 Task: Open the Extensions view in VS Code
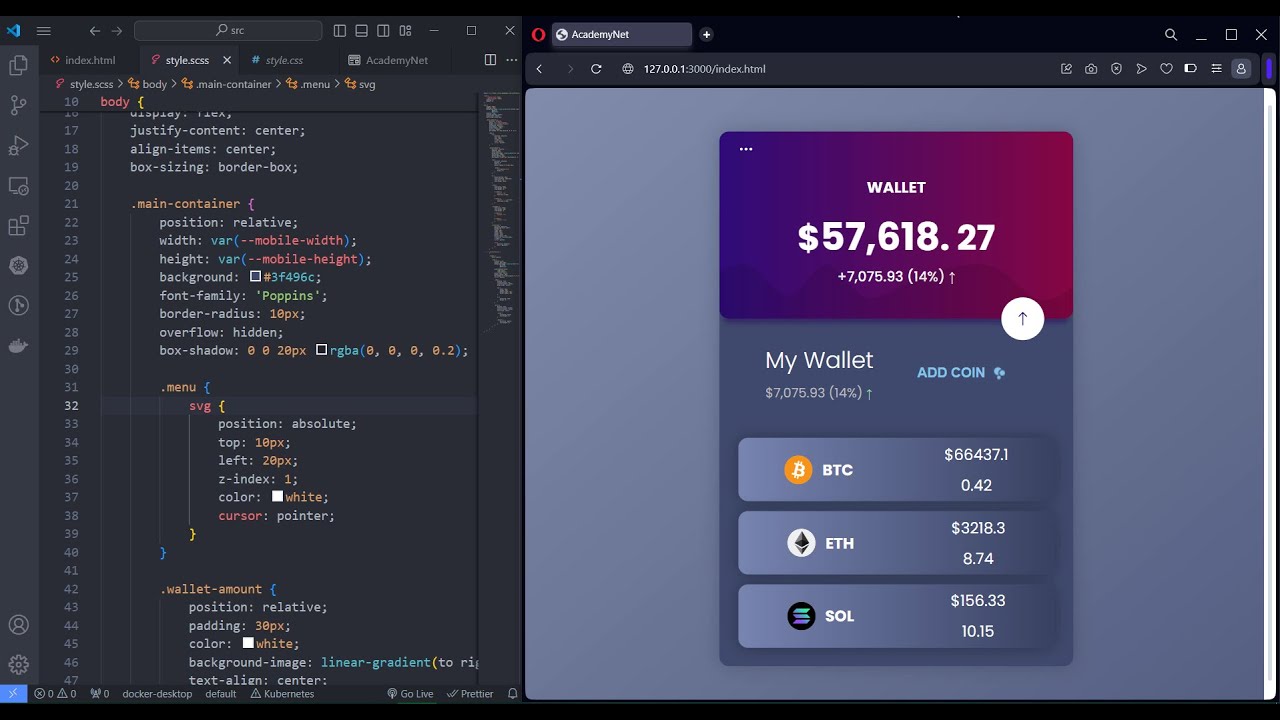pos(18,226)
